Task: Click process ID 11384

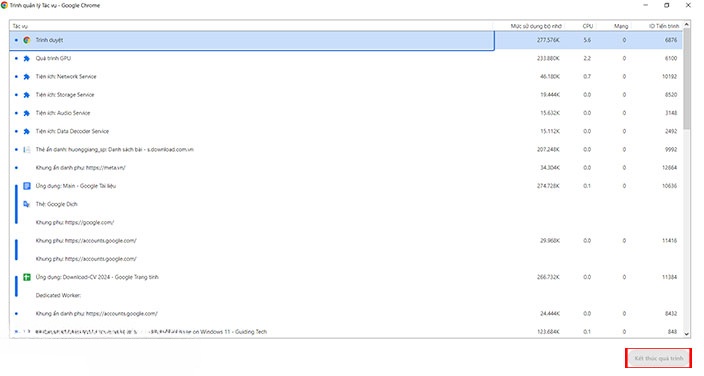Action: [x=669, y=277]
